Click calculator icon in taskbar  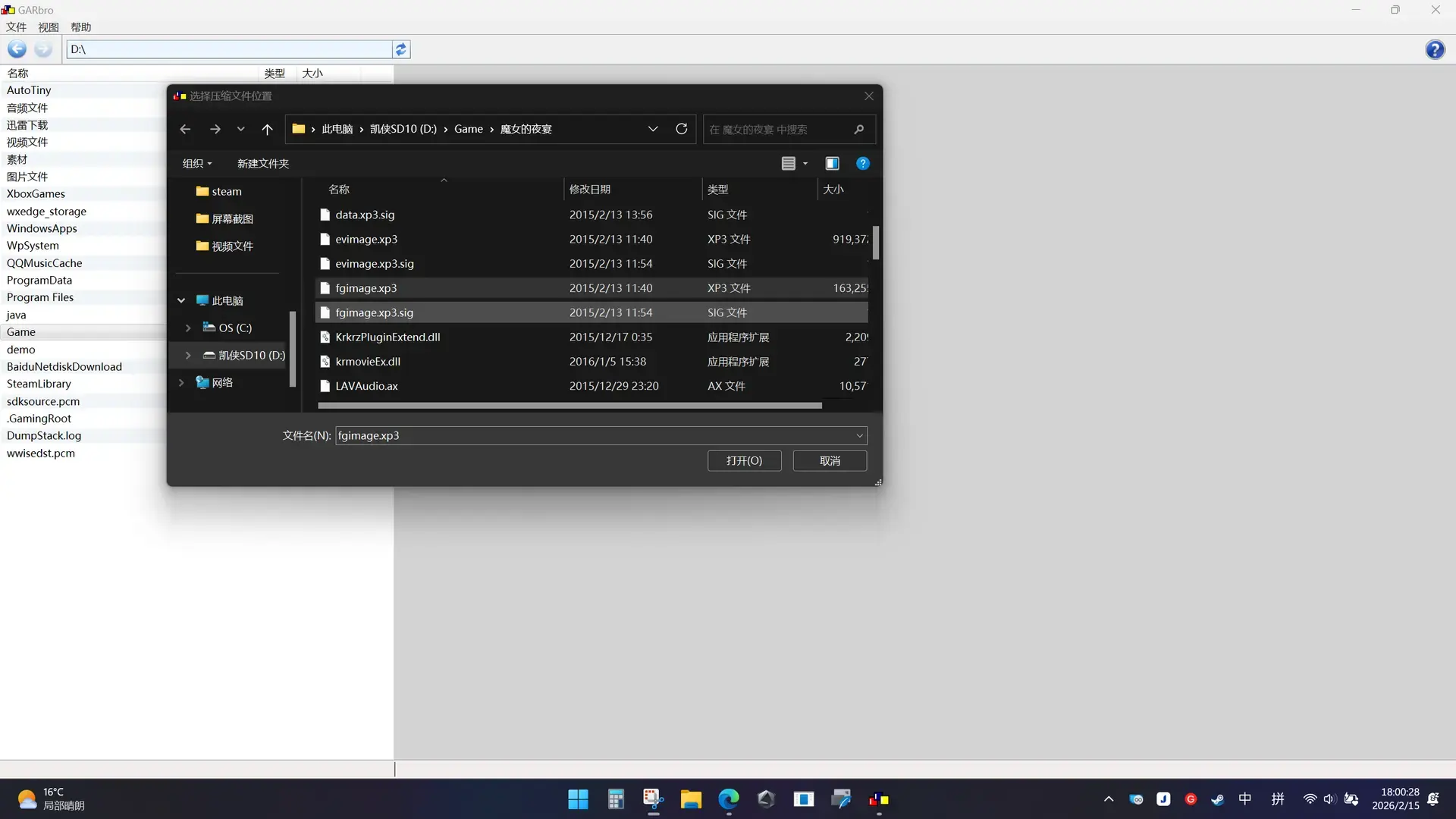point(616,799)
